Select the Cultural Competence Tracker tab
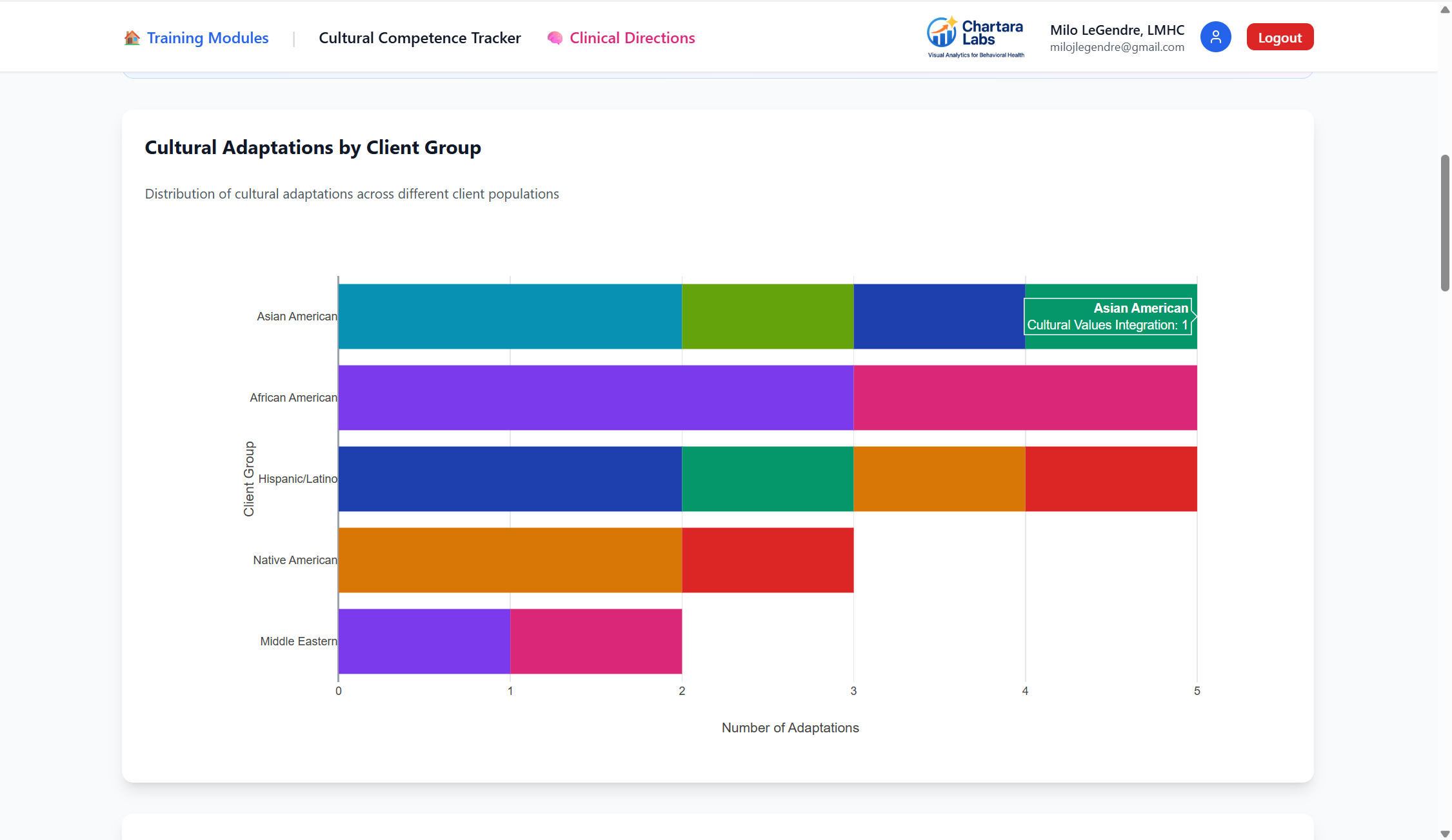Image resolution: width=1452 pixels, height=840 pixels. 419,38
